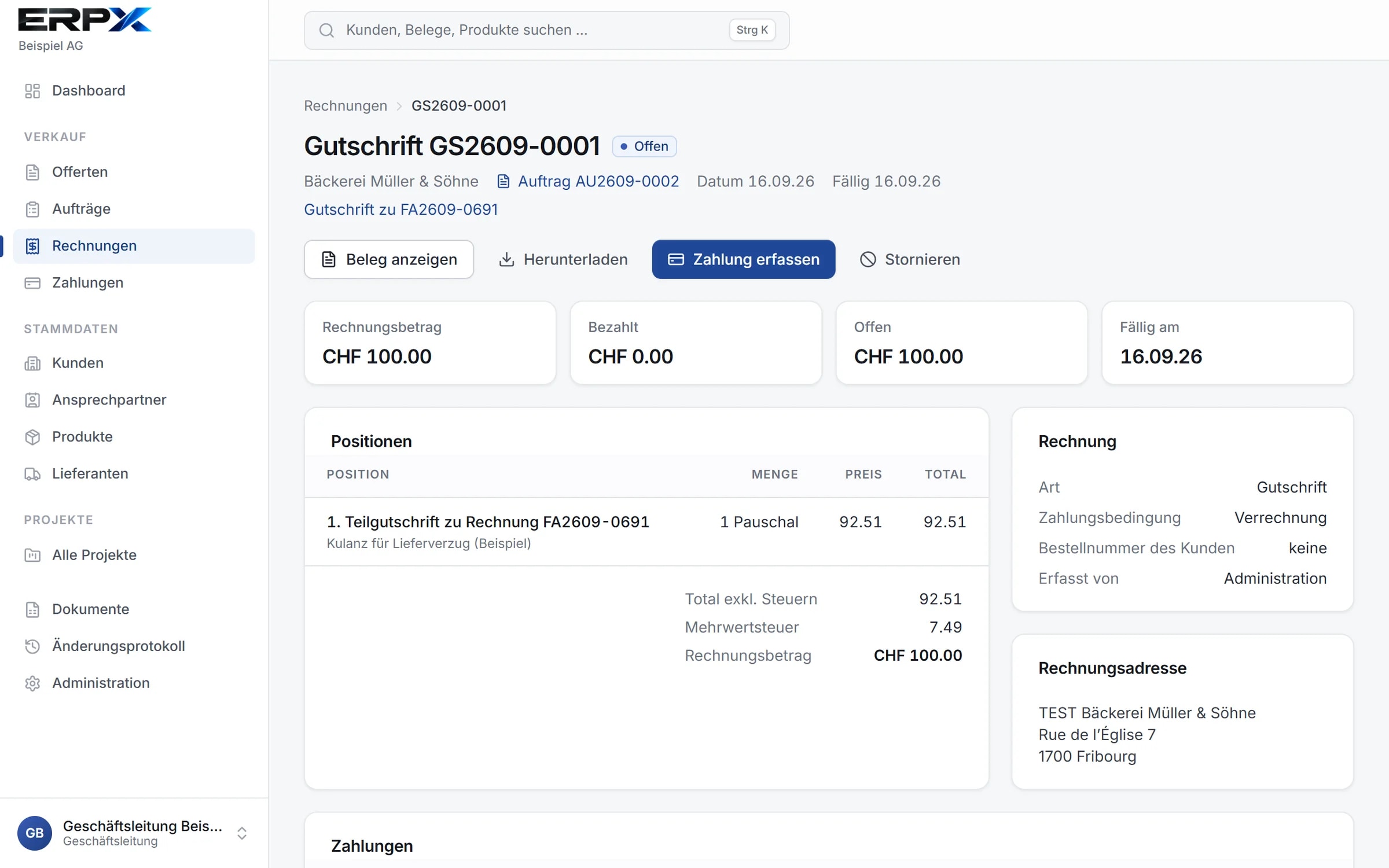Image resolution: width=1389 pixels, height=868 pixels.
Task: Open the Auftrag AU2609-0002 link
Action: tap(588, 181)
